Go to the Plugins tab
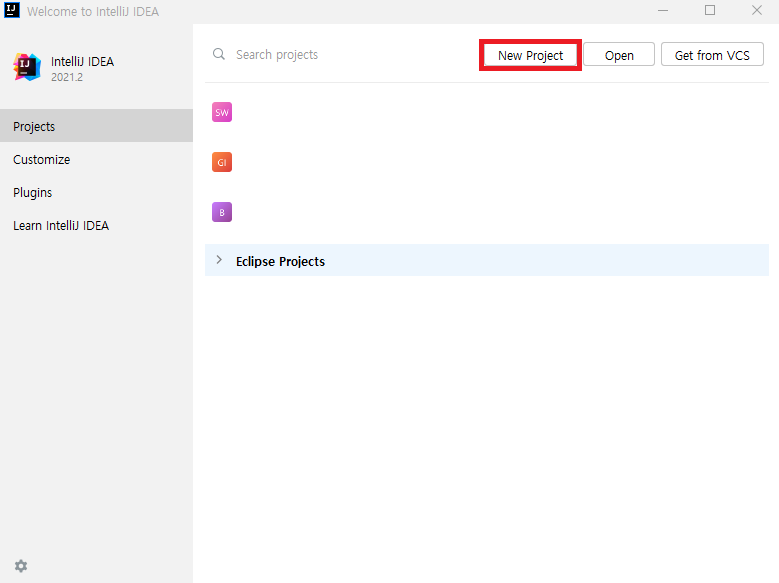Image resolution: width=779 pixels, height=583 pixels. coord(96,192)
